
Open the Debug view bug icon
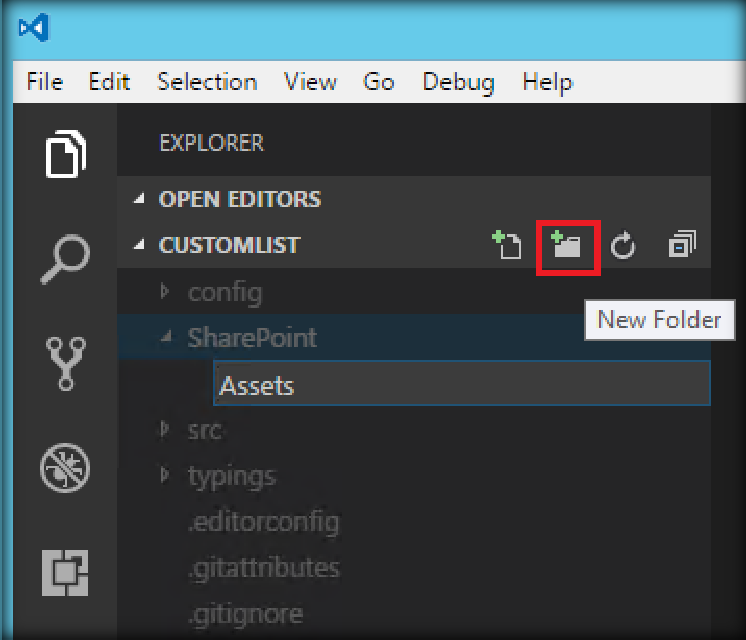click(65, 468)
